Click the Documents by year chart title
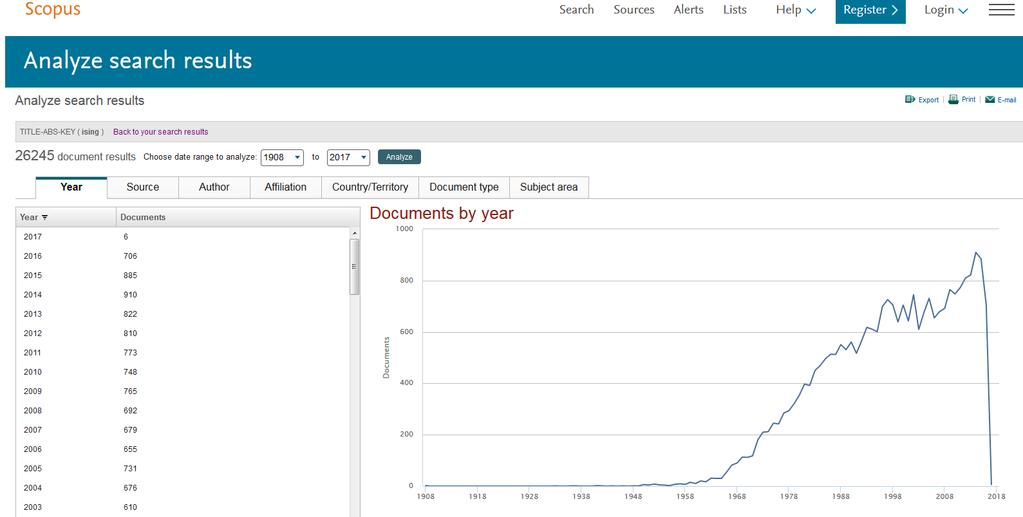 pos(442,213)
